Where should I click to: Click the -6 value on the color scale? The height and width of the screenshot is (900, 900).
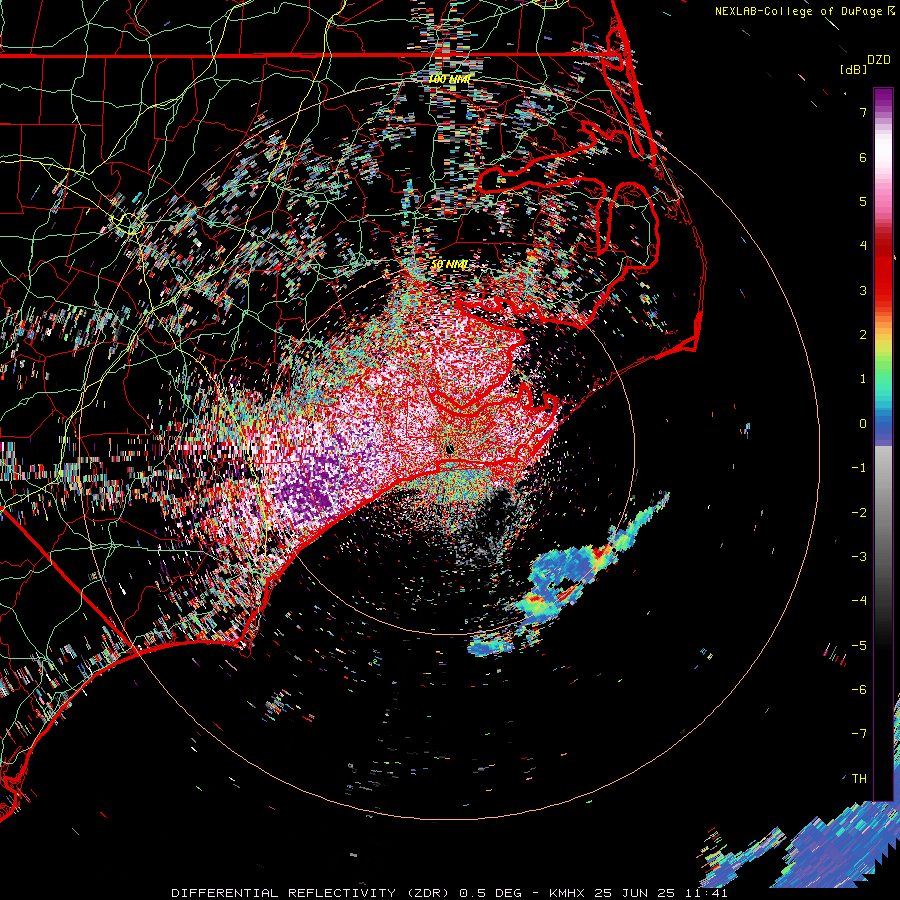point(859,689)
